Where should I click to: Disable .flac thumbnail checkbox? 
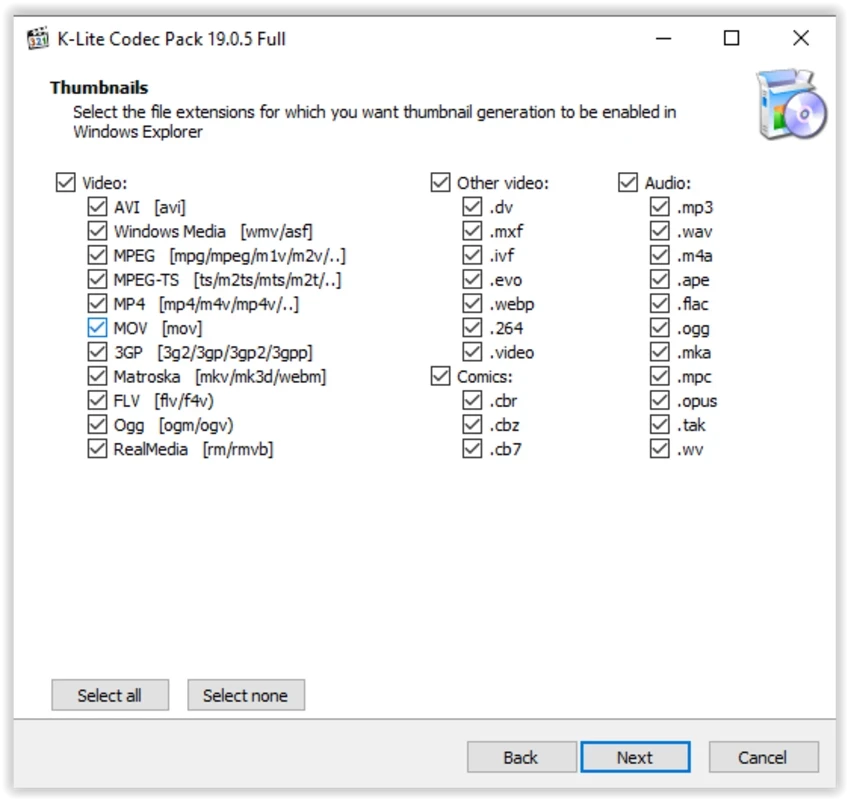point(660,304)
